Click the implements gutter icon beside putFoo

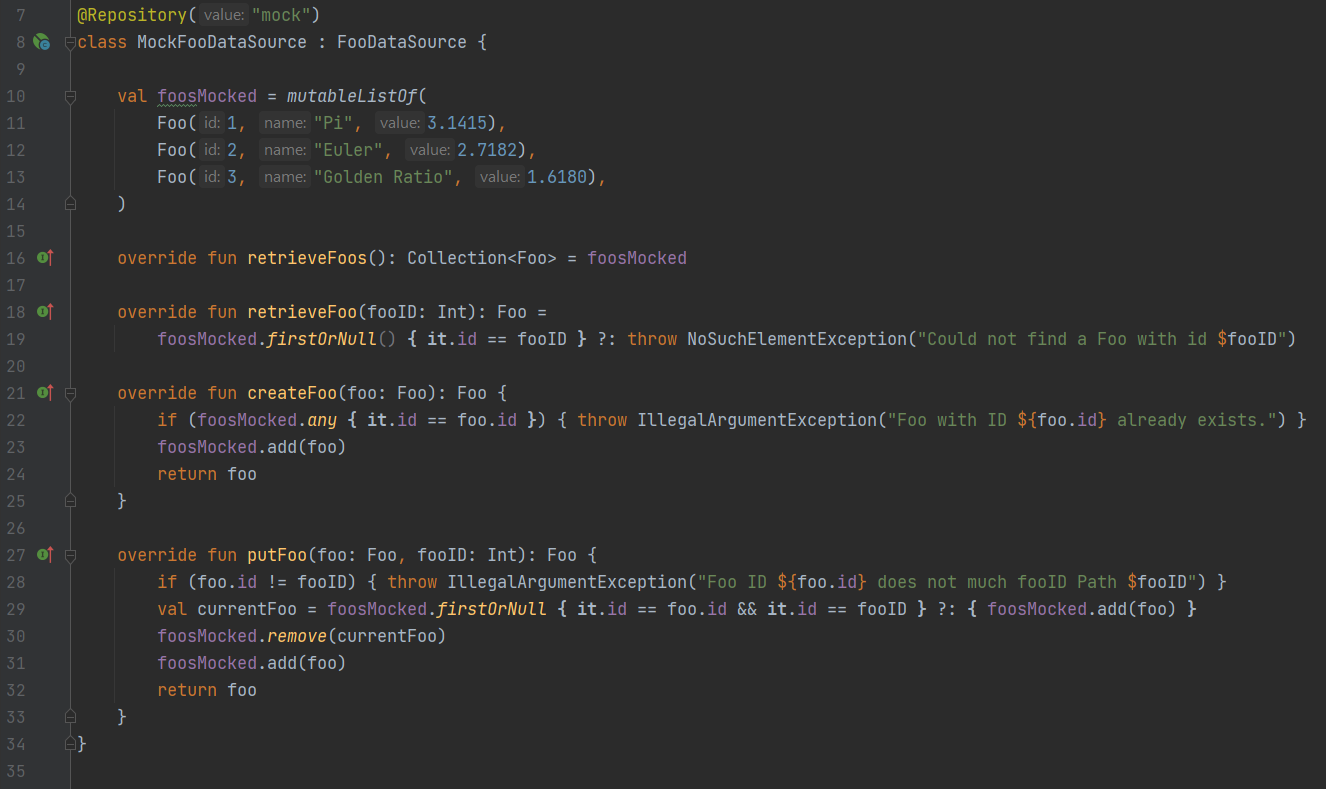pyautogui.click(x=44, y=555)
